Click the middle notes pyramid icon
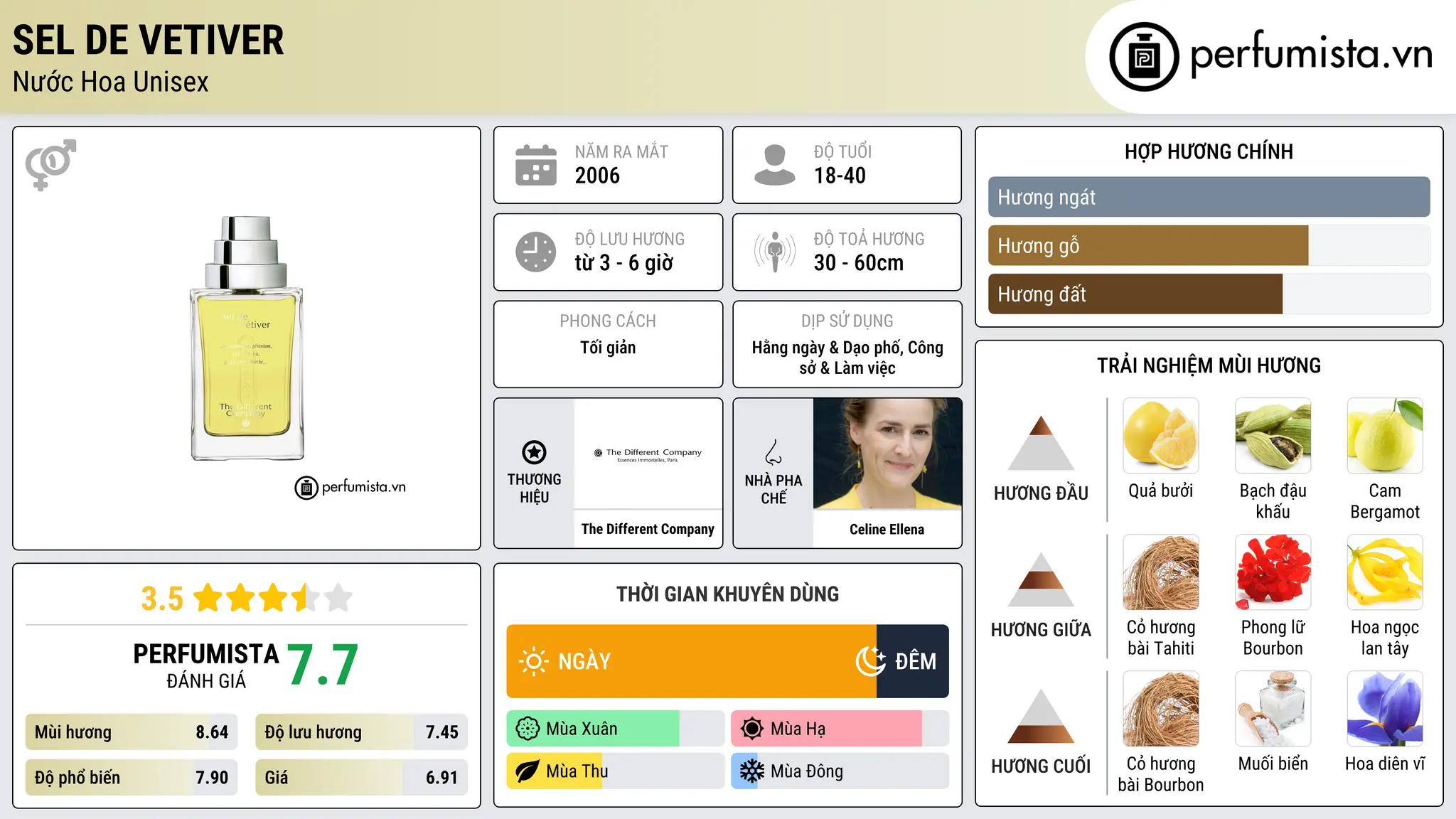The width and height of the screenshot is (1456, 819). click(x=1041, y=579)
